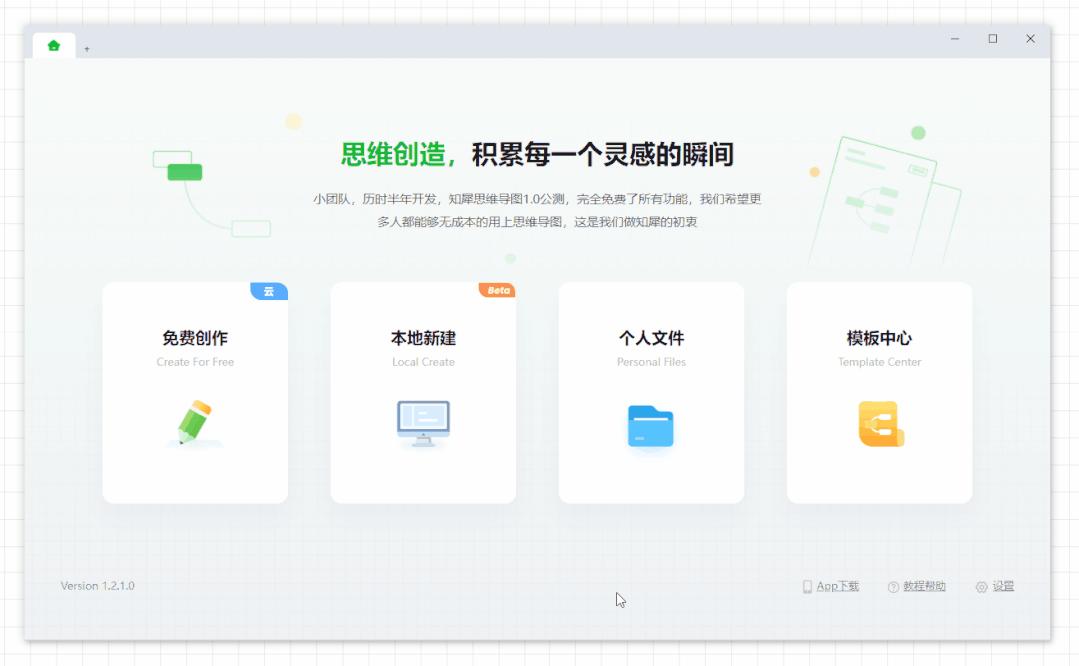Open the 模板中心 Template Center
1079x666 pixels.
[x=879, y=392]
